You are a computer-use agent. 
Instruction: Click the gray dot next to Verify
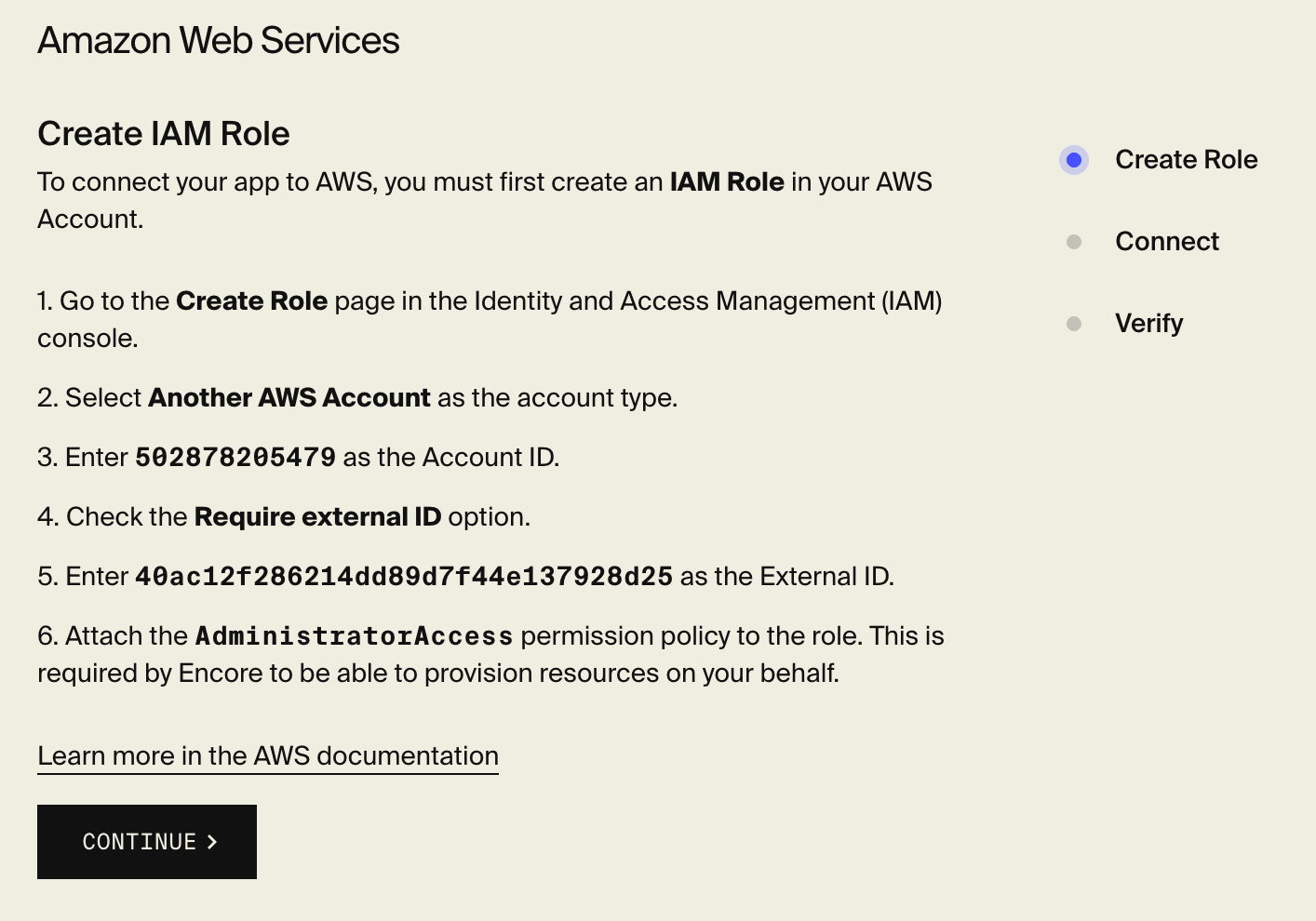pyautogui.click(x=1074, y=324)
